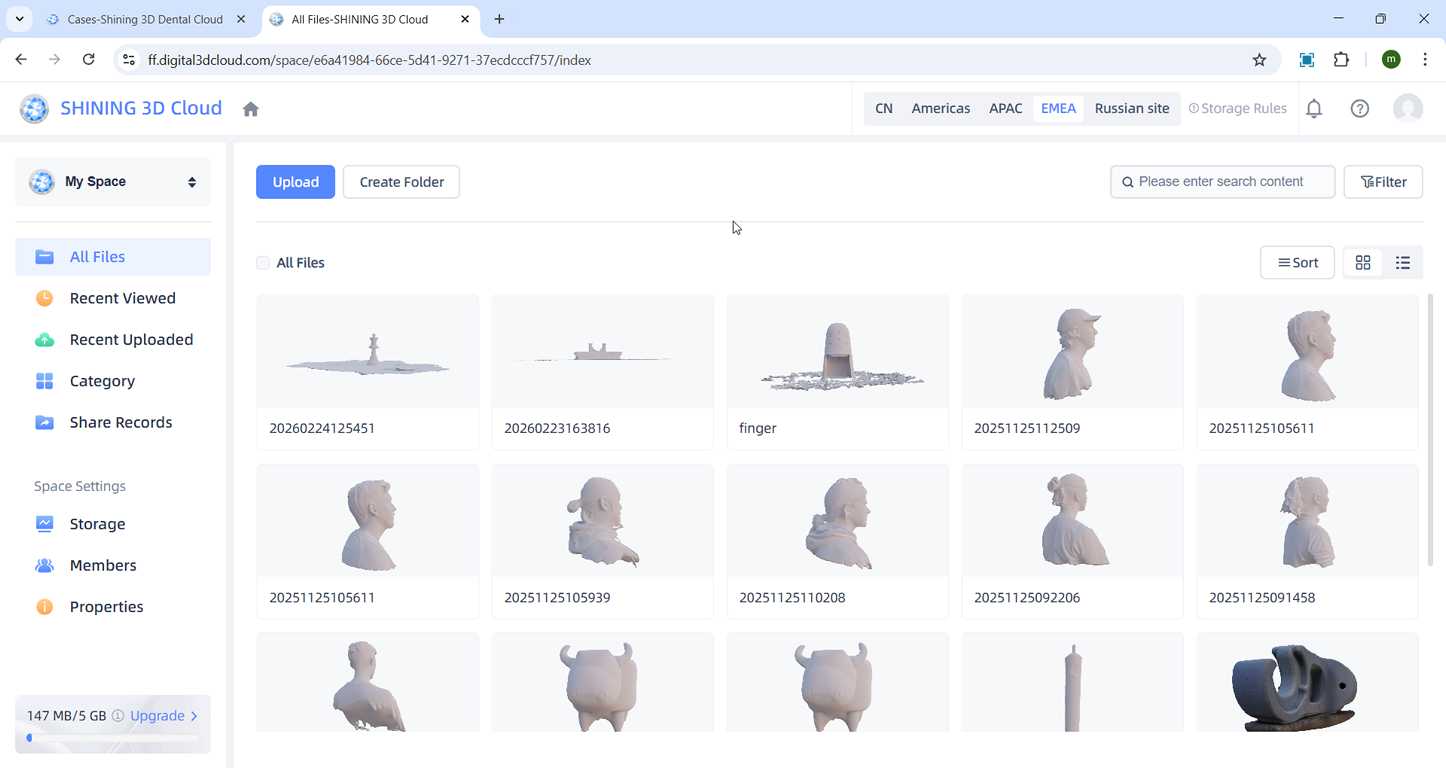This screenshot has width=1446, height=768.
Task: Open the browser extensions puzzle icon
Action: [1342, 60]
